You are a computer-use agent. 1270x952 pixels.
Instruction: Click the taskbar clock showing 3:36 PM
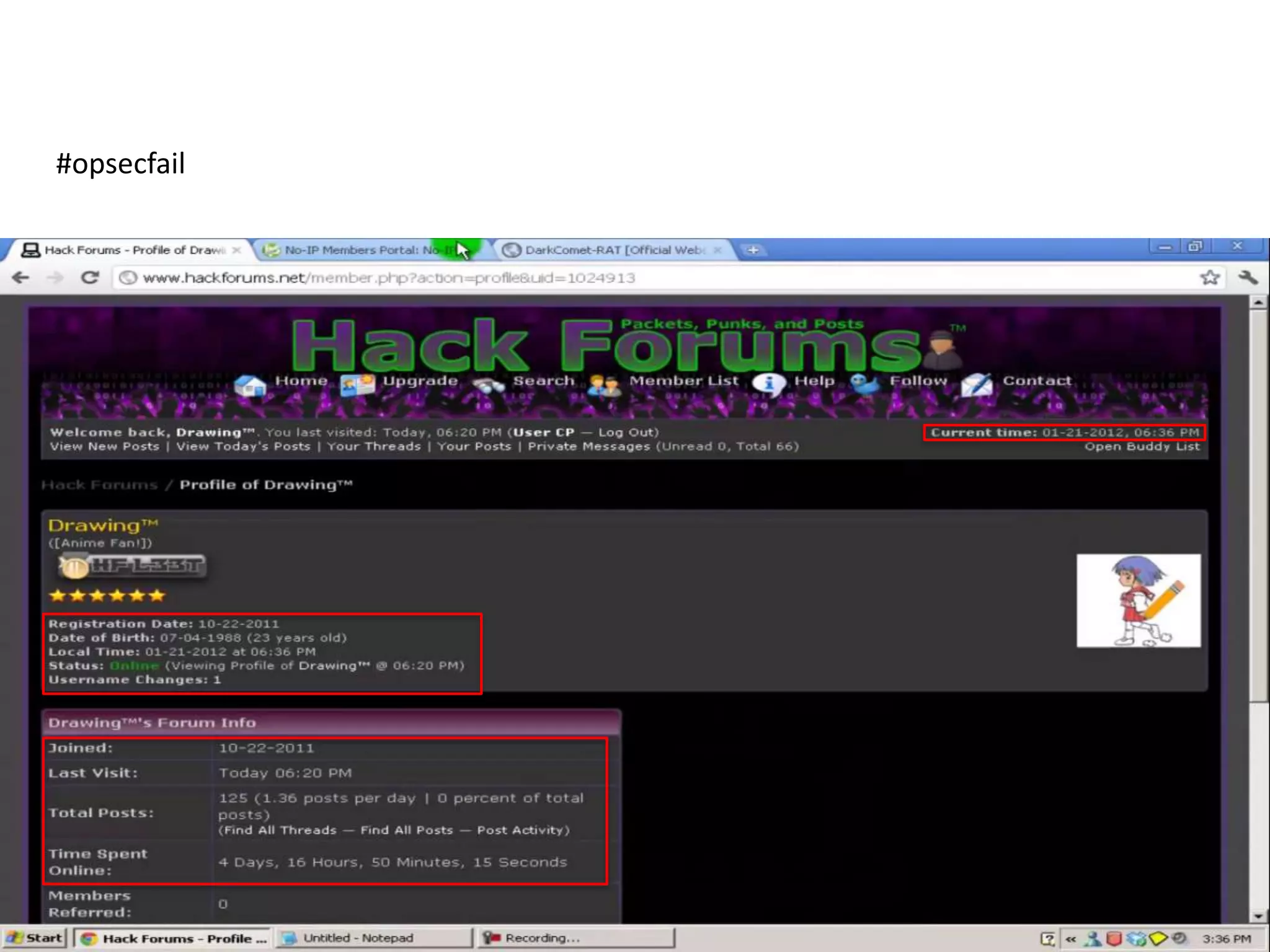1227,939
